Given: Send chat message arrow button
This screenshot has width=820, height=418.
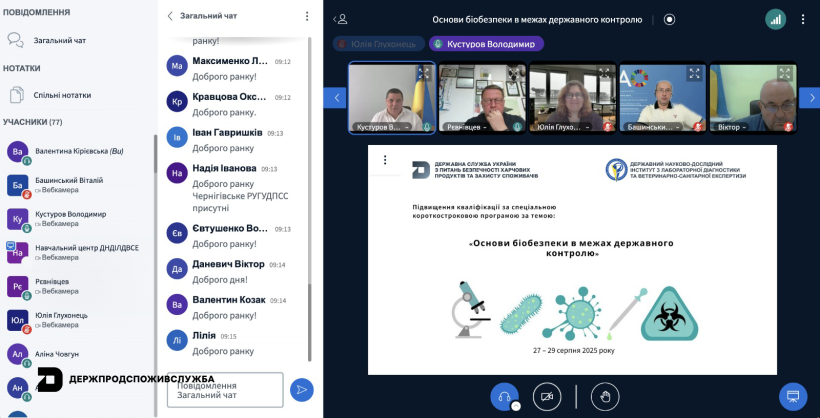Looking at the screenshot, I should click(x=302, y=390).
